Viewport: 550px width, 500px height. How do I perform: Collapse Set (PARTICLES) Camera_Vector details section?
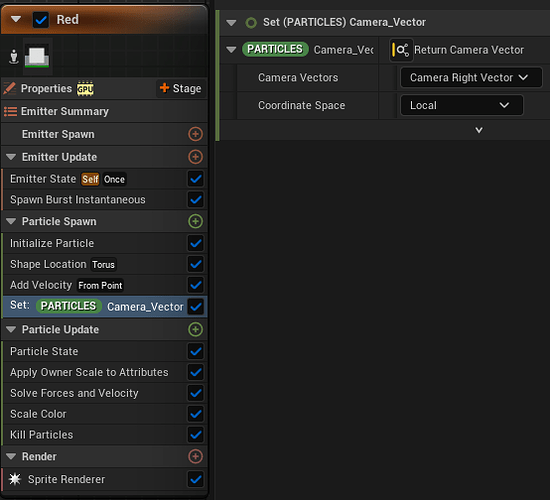click(x=231, y=23)
